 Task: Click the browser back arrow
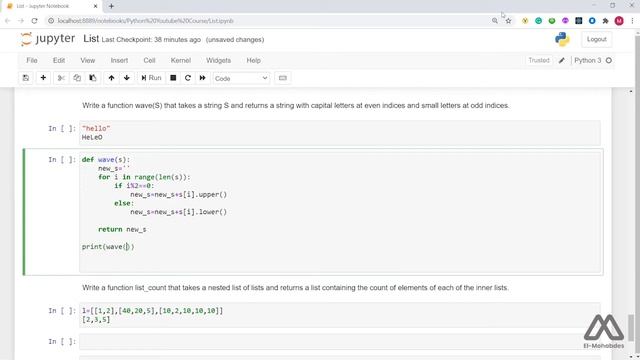point(8,20)
